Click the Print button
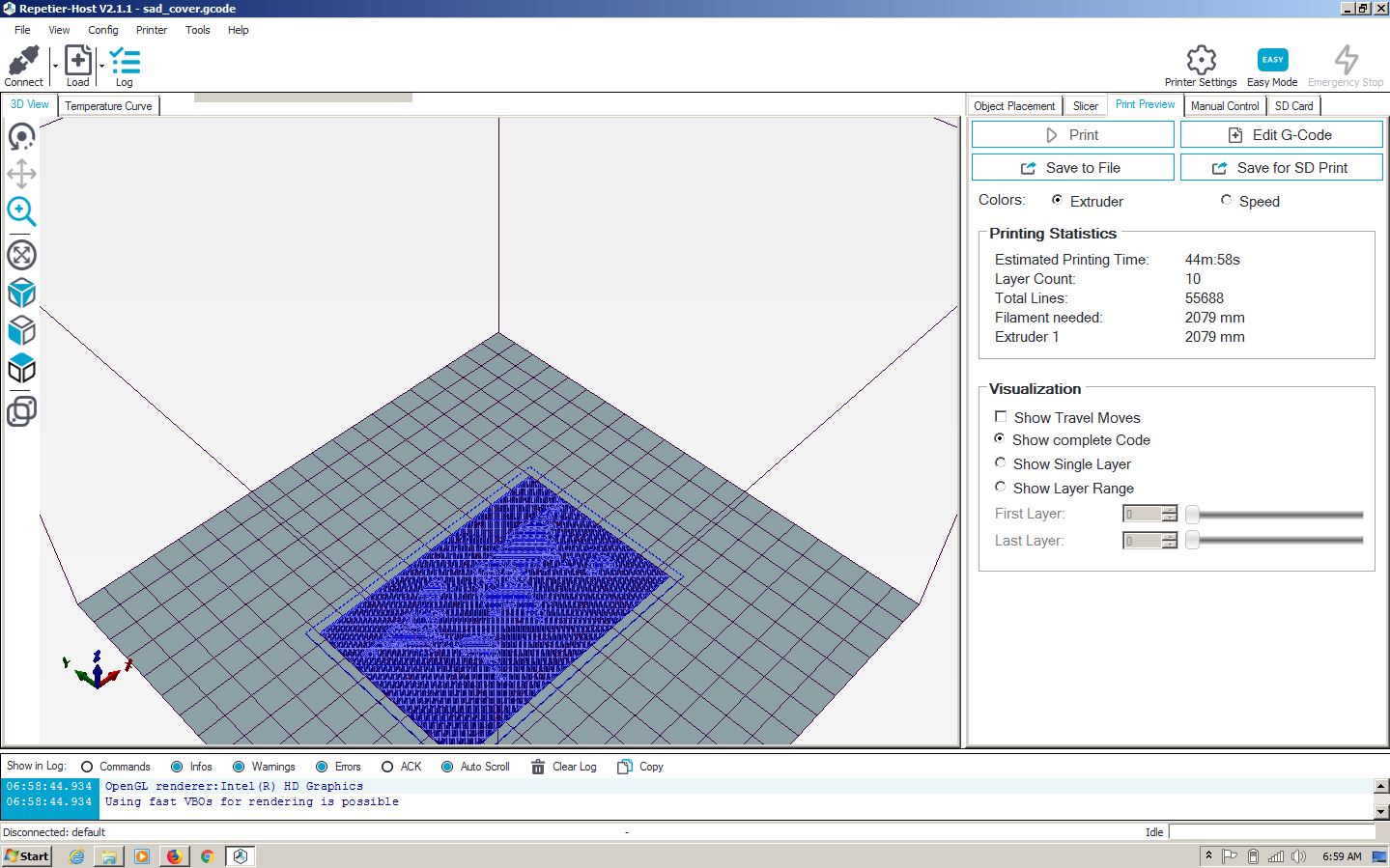 click(1072, 135)
